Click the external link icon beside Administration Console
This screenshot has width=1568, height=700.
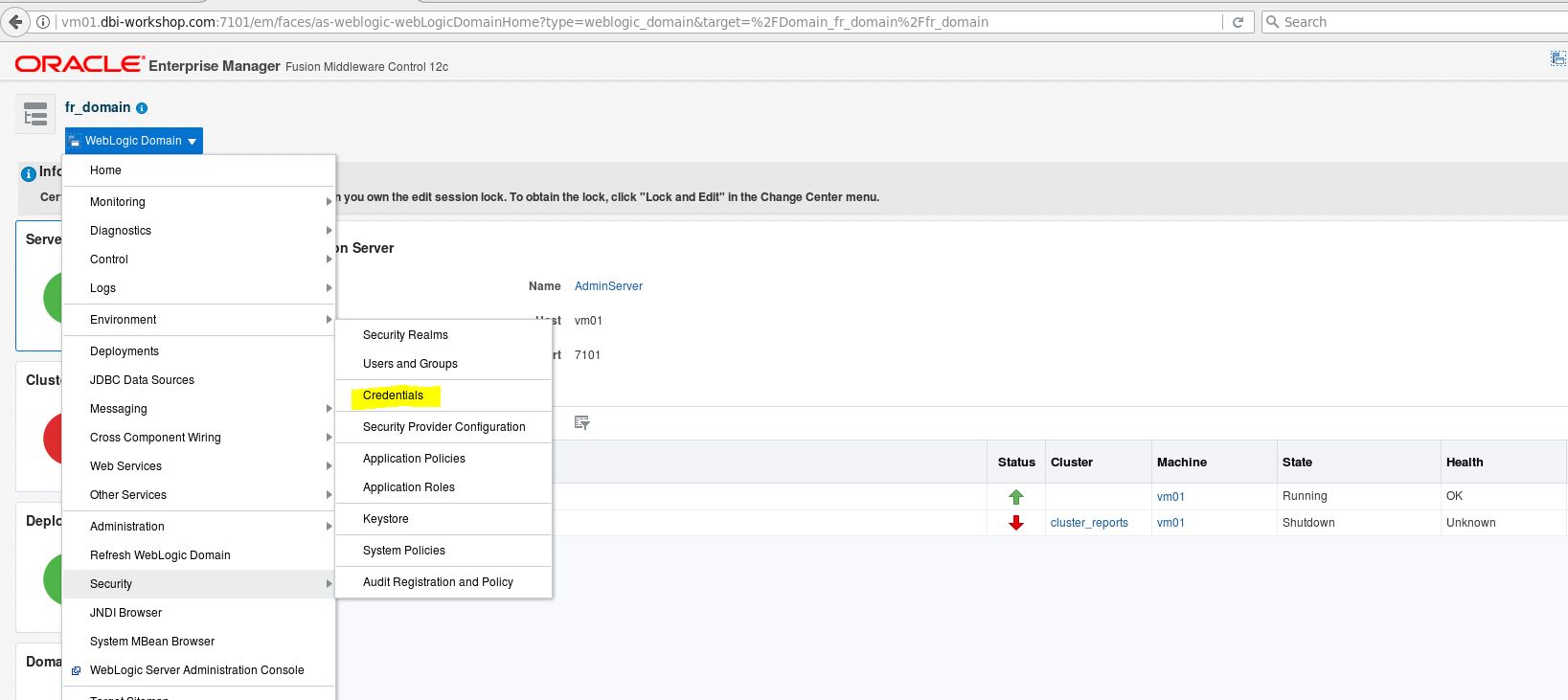click(77, 671)
